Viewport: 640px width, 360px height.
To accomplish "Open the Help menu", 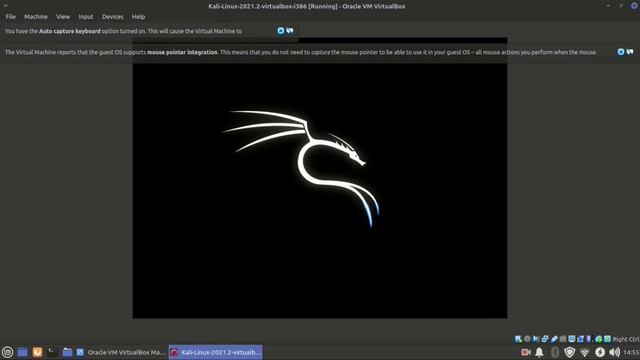I will click(x=138, y=17).
